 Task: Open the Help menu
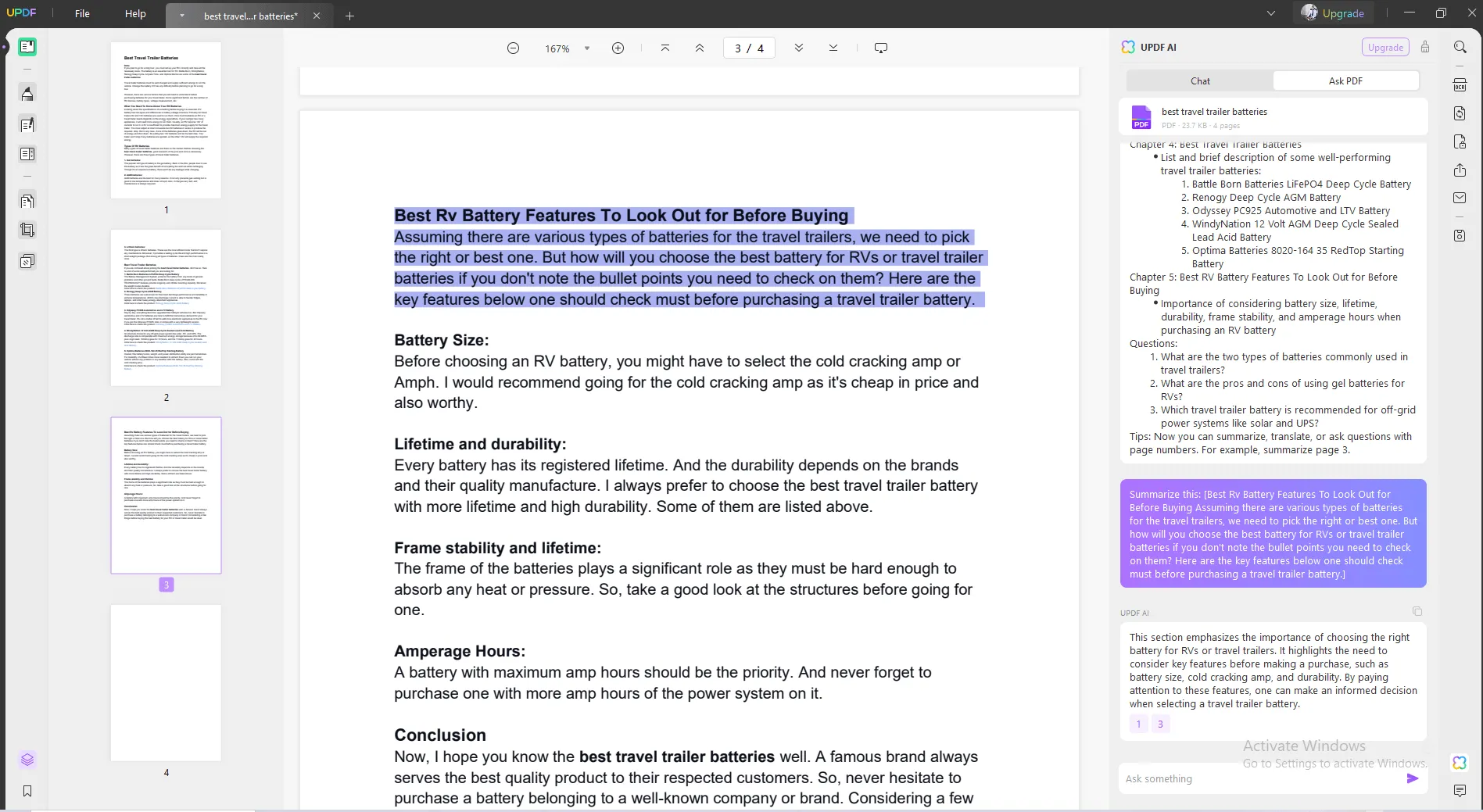135,13
